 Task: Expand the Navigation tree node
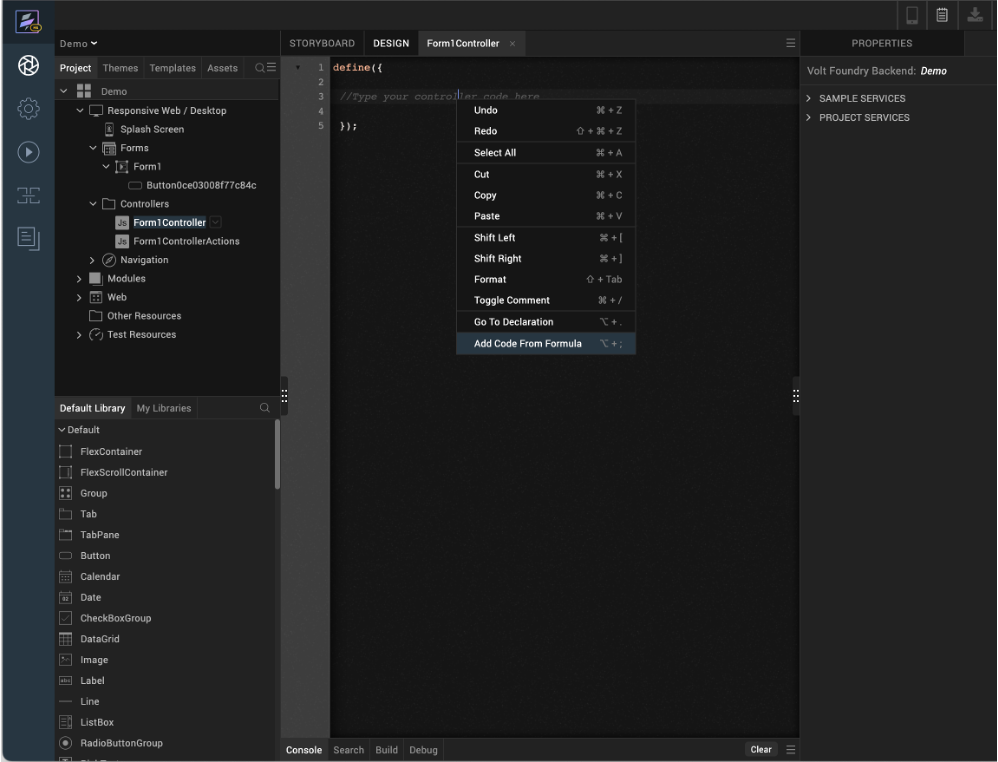click(x=92, y=260)
